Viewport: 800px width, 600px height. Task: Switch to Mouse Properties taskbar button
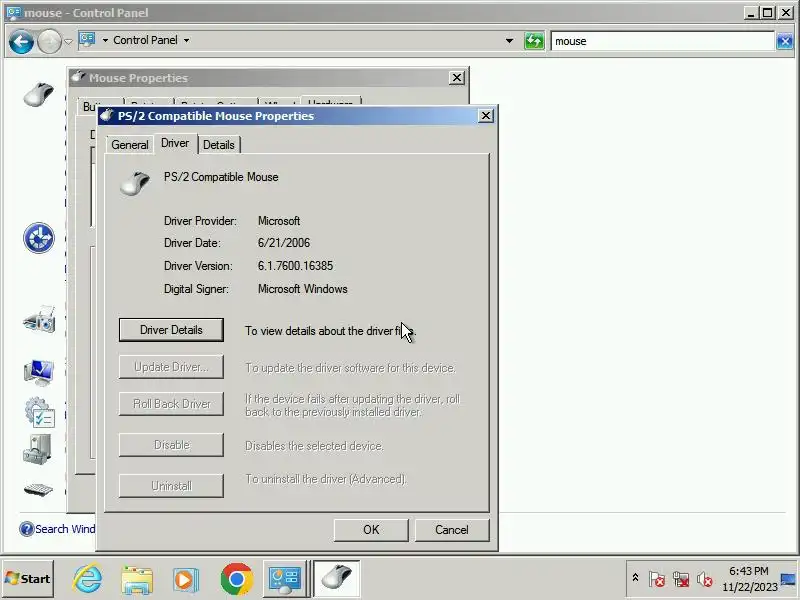(337, 579)
